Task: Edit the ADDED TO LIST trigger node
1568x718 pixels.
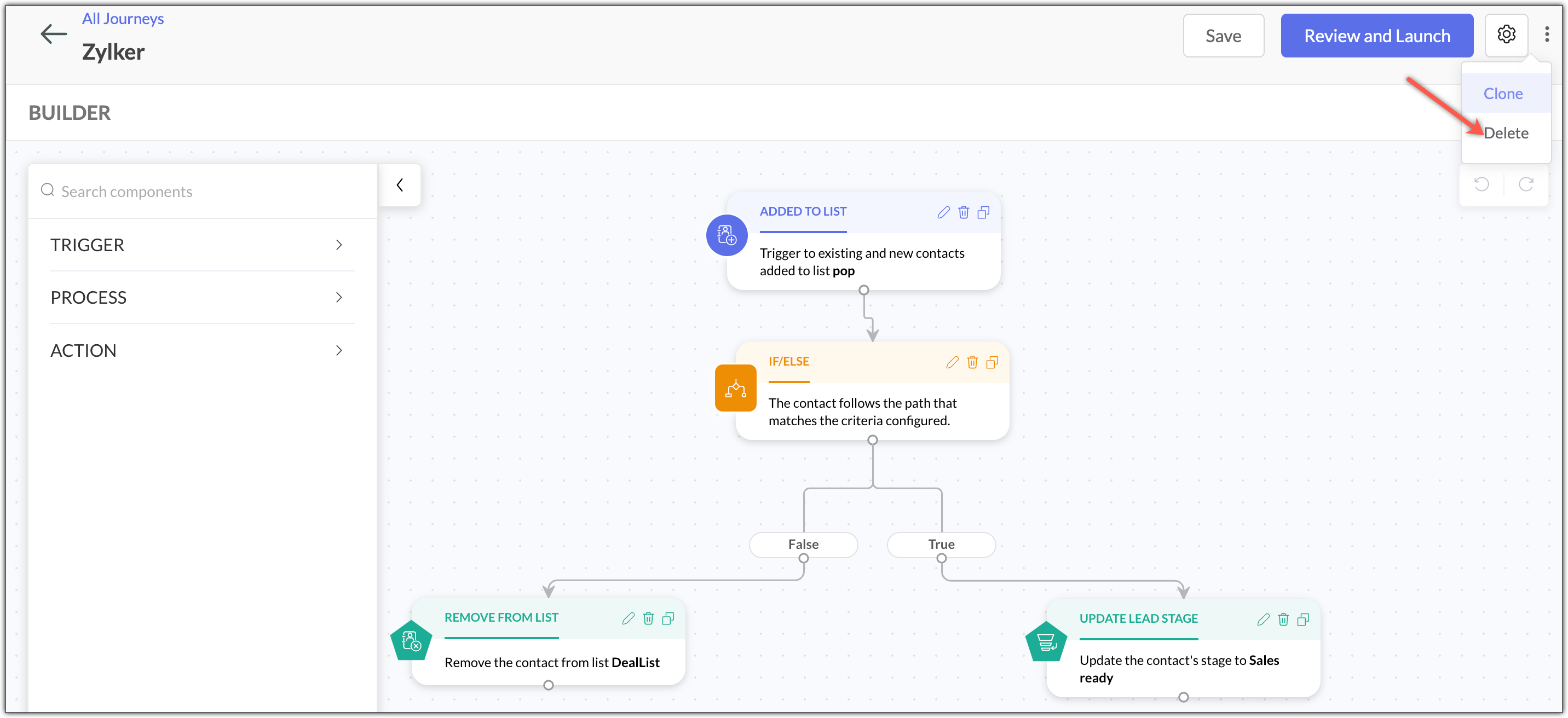Action: click(x=943, y=212)
